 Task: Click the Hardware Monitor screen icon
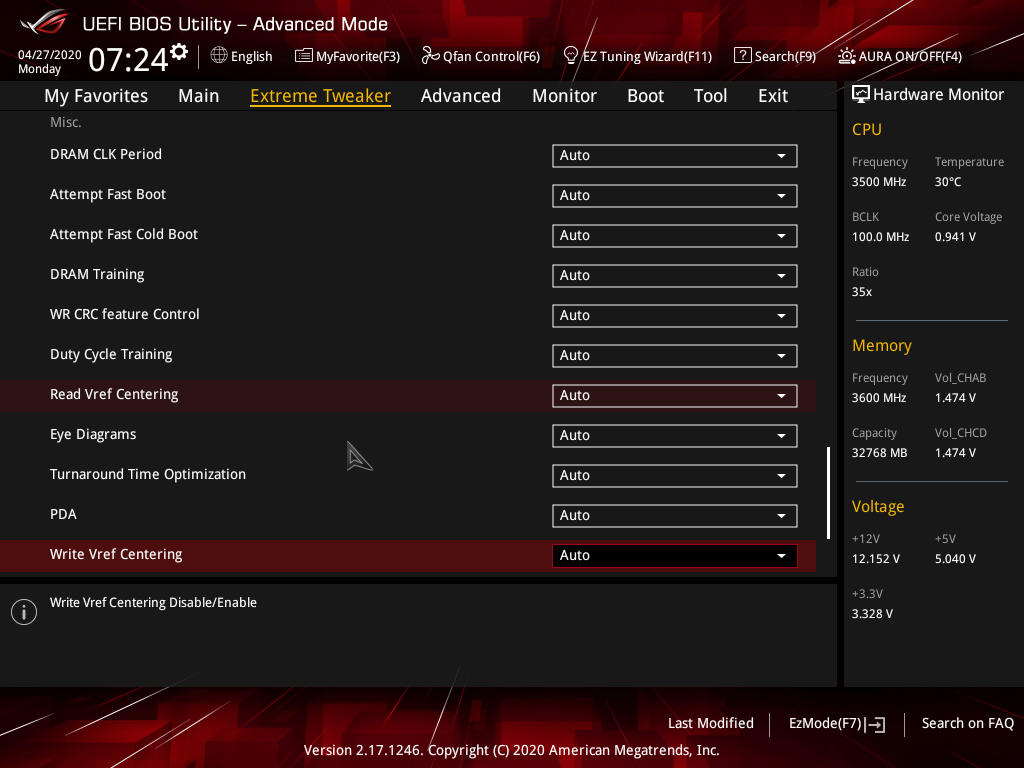click(861, 95)
